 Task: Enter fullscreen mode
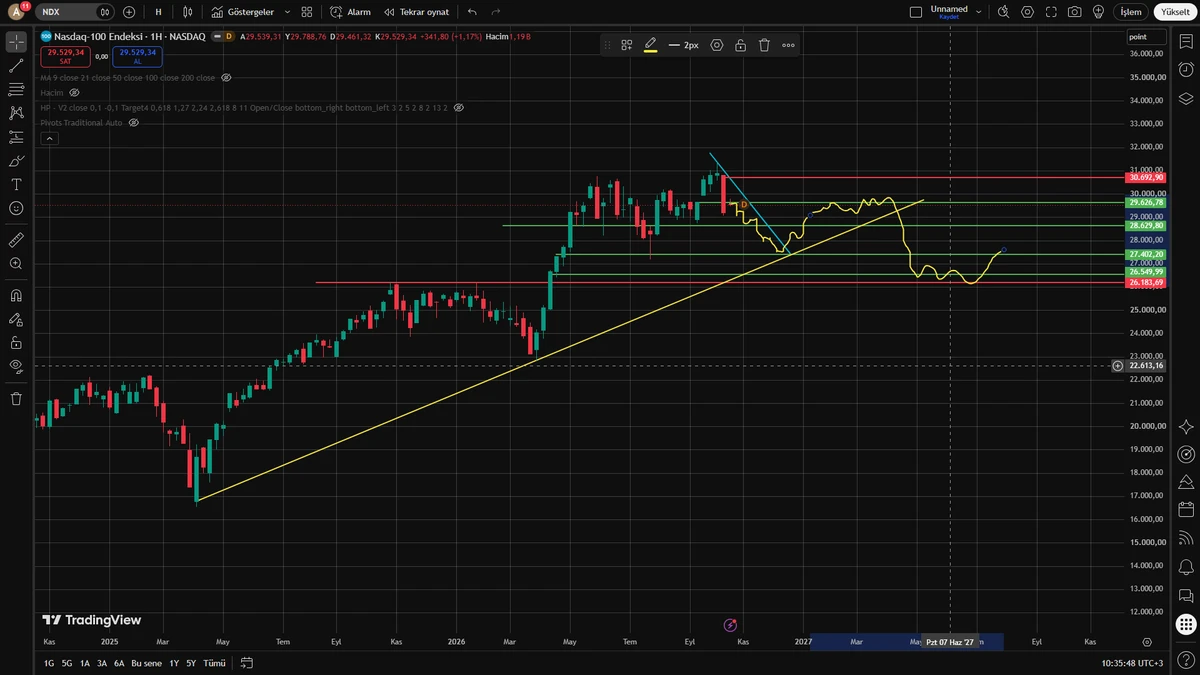tap(1051, 12)
